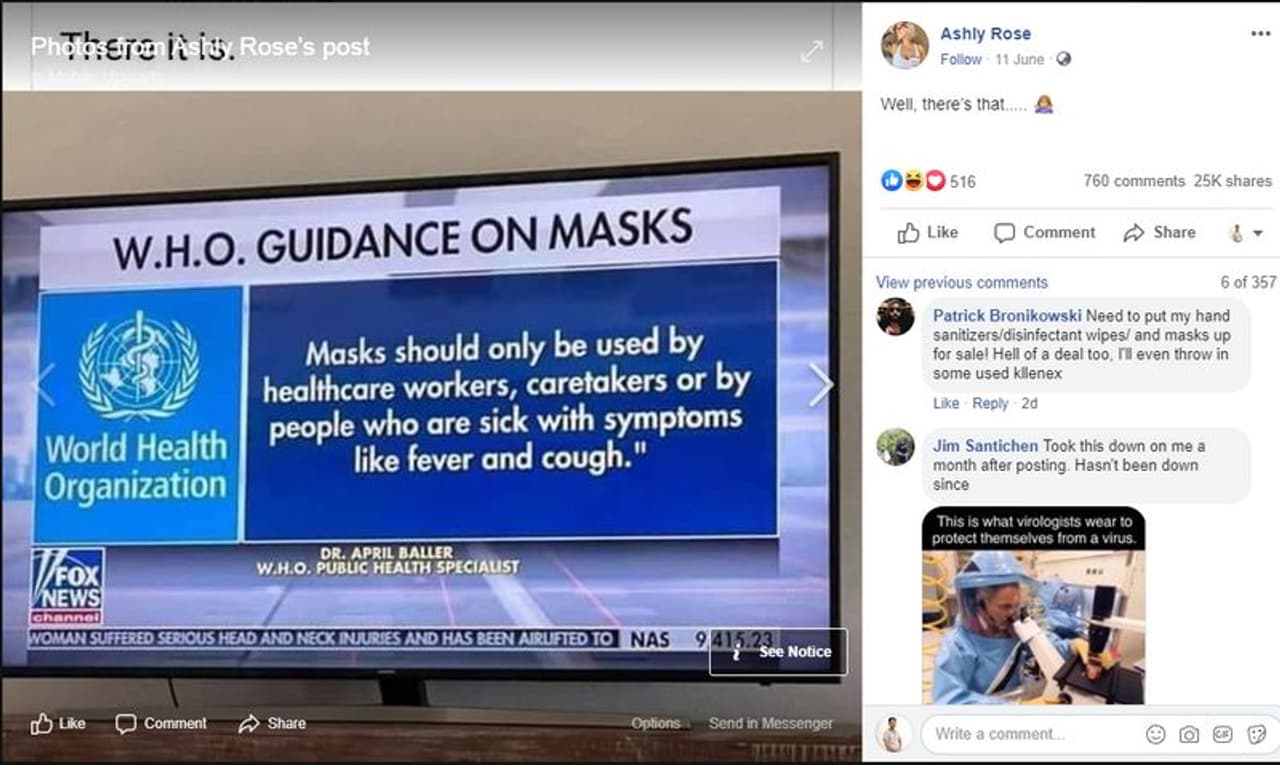Click See Notice on the photo

click(779, 652)
